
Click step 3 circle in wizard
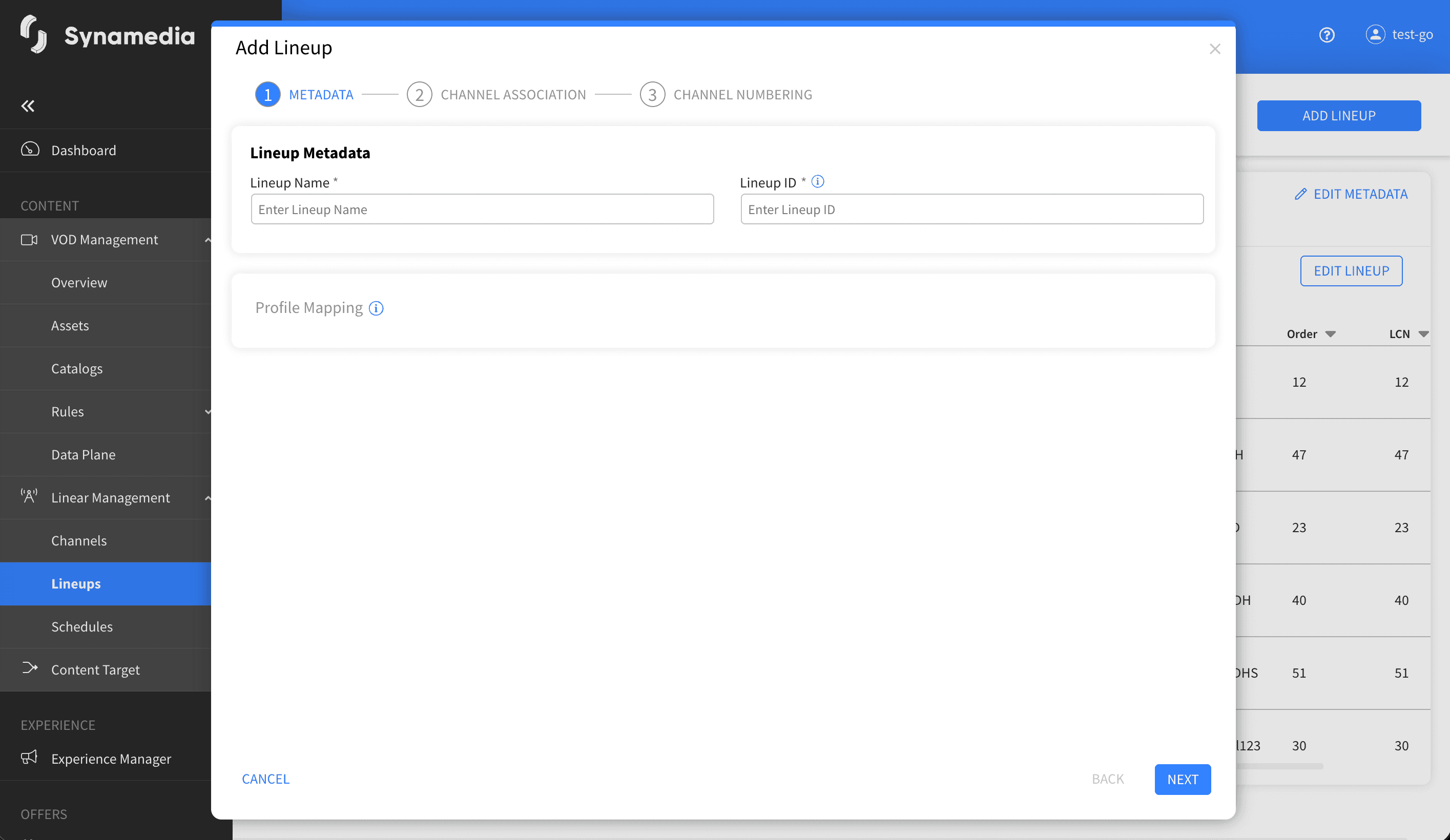pyautogui.click(x=653, y=95)
